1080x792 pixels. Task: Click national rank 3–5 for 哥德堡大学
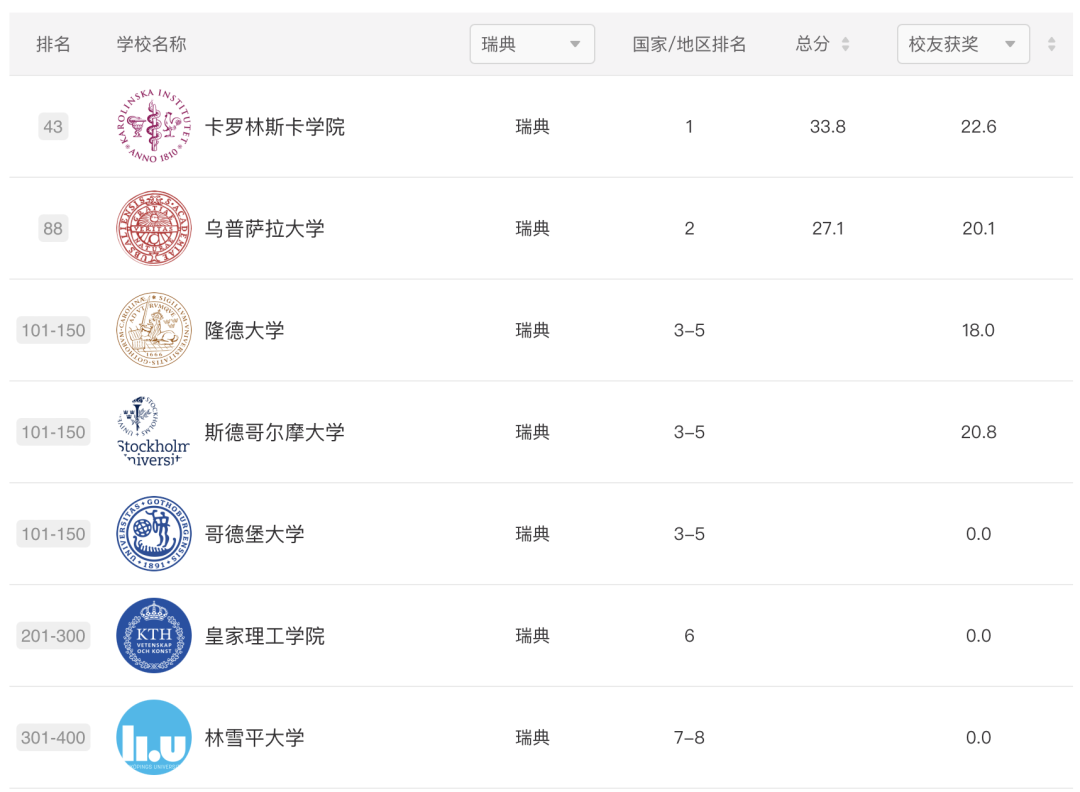[x=689, y=534]
